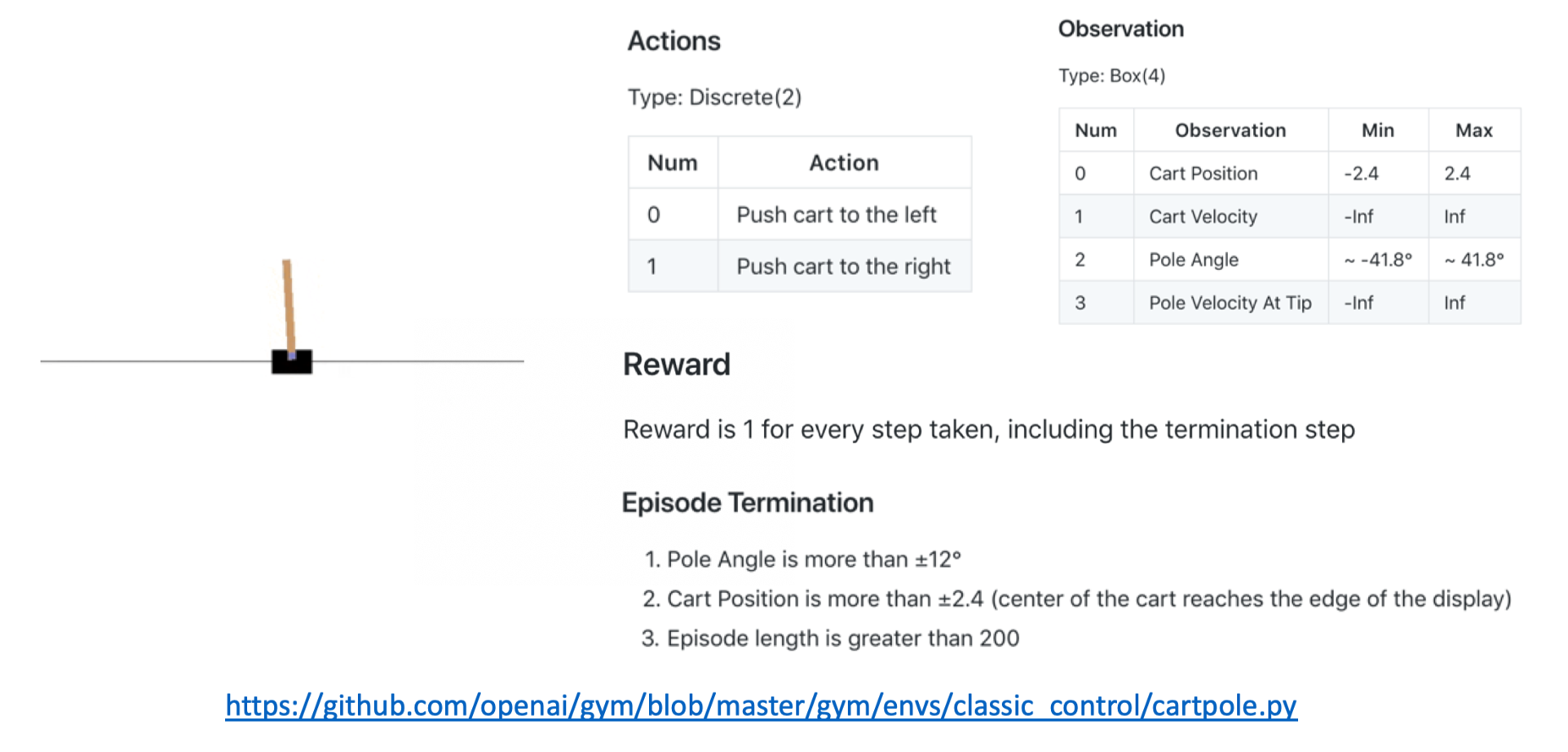
Task: Click the Action column header
Action: 844,162
